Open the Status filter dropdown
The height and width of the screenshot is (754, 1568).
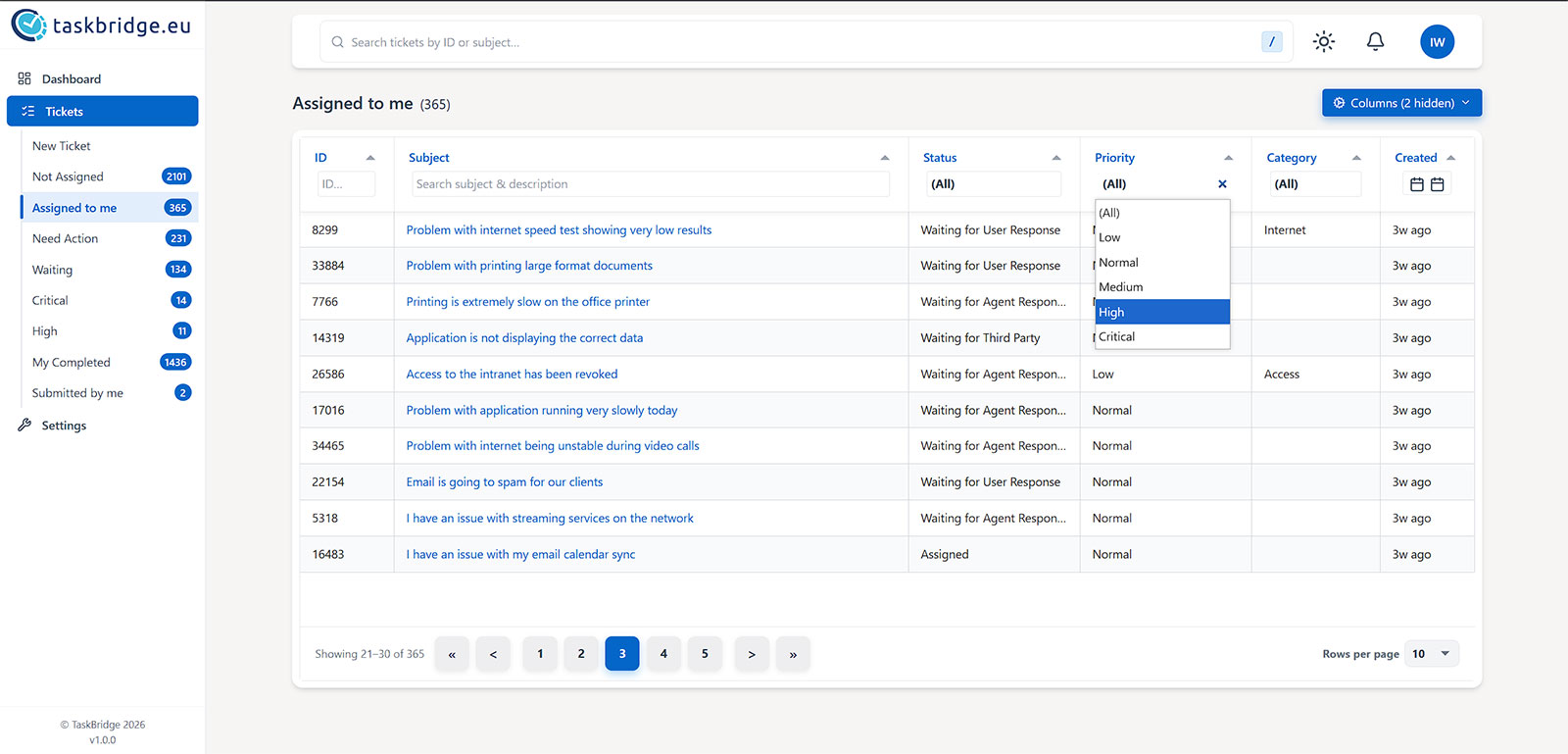tap(994, 184)
